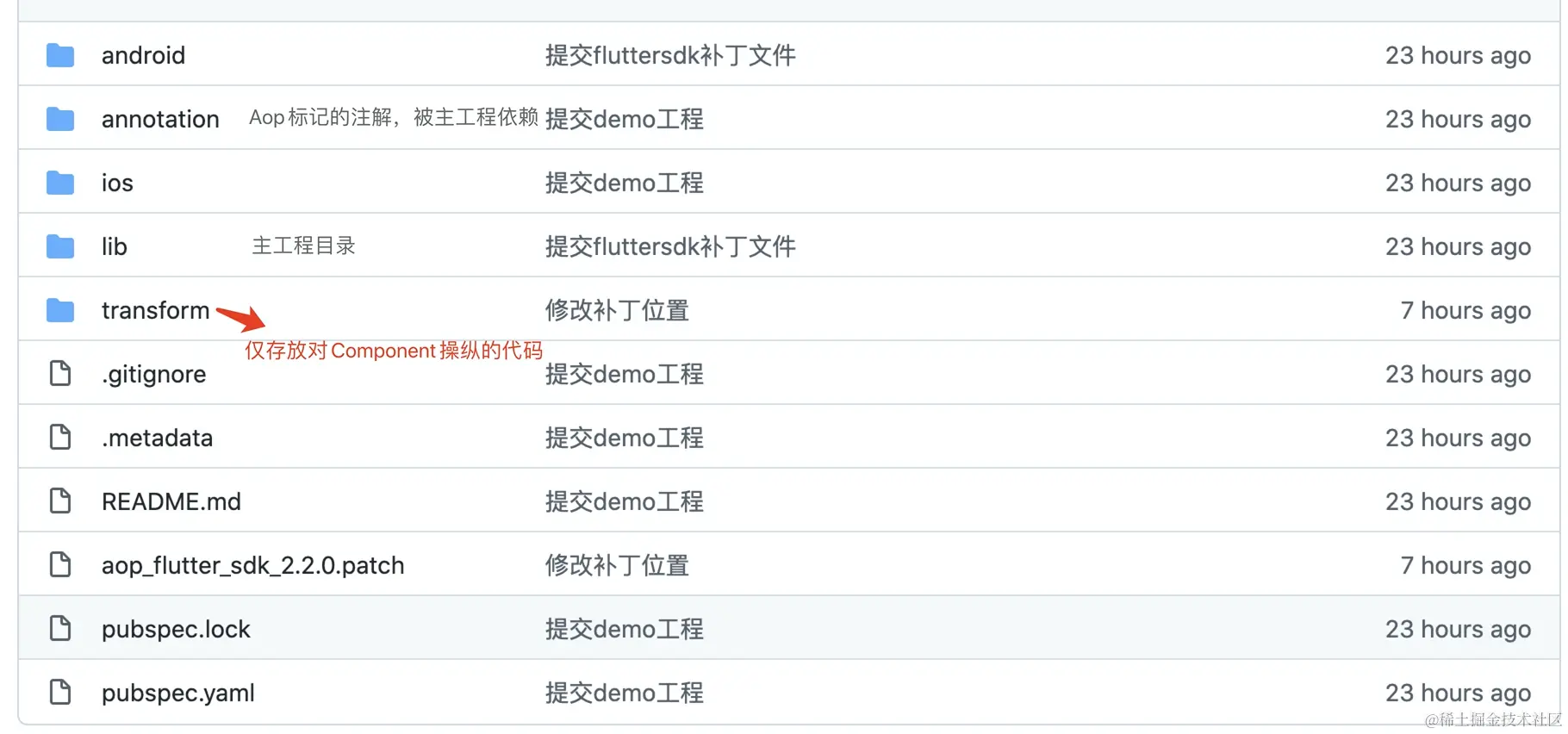Image resolution: width=1568 pixels, height=734 pixels.
Task: Click 7 hours ago on transform row
Action: (x=1465, y=310)
